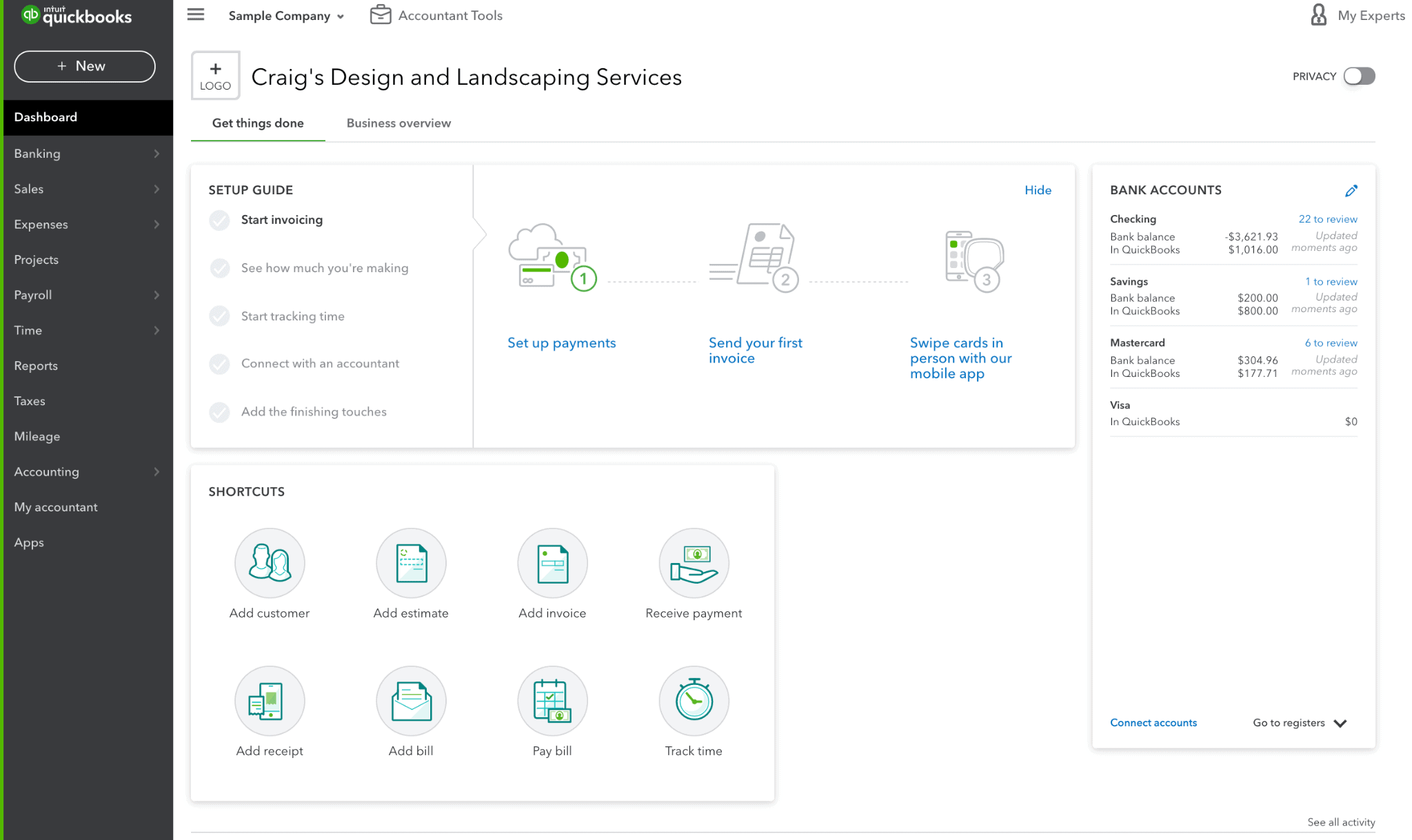
Task: Click the Track time stopwatch icon
Action: tap(694, 700)
